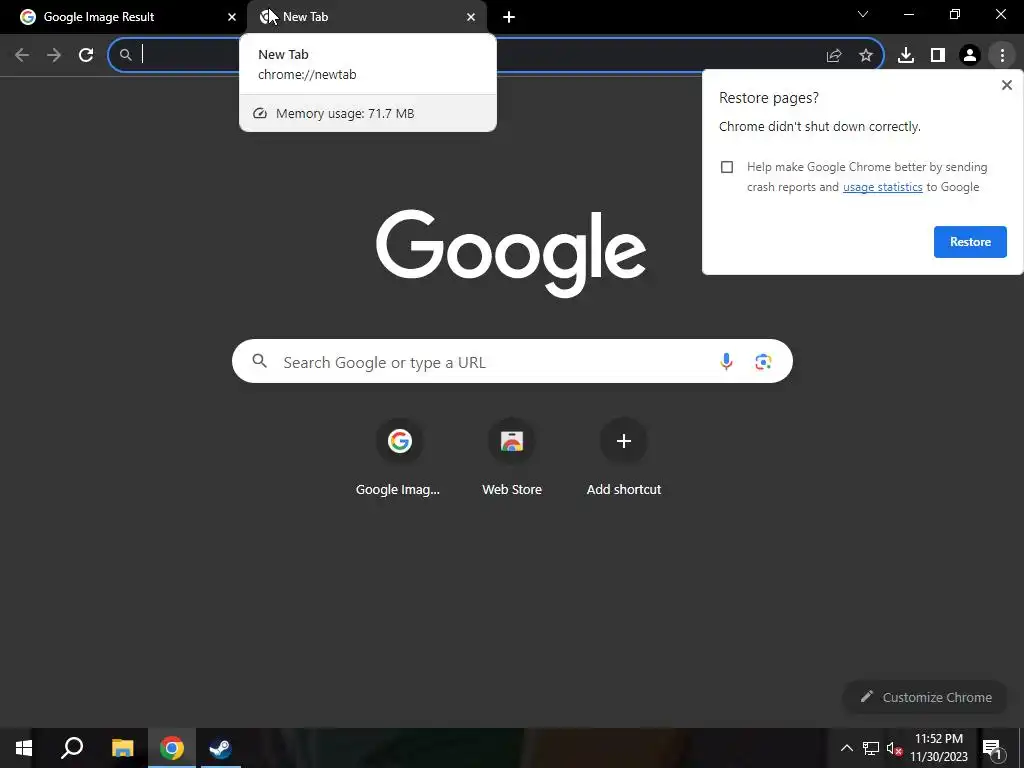The image size is (1024, 768).
Task: Open File Explorer from taskbar
Action: click(122, 748)
